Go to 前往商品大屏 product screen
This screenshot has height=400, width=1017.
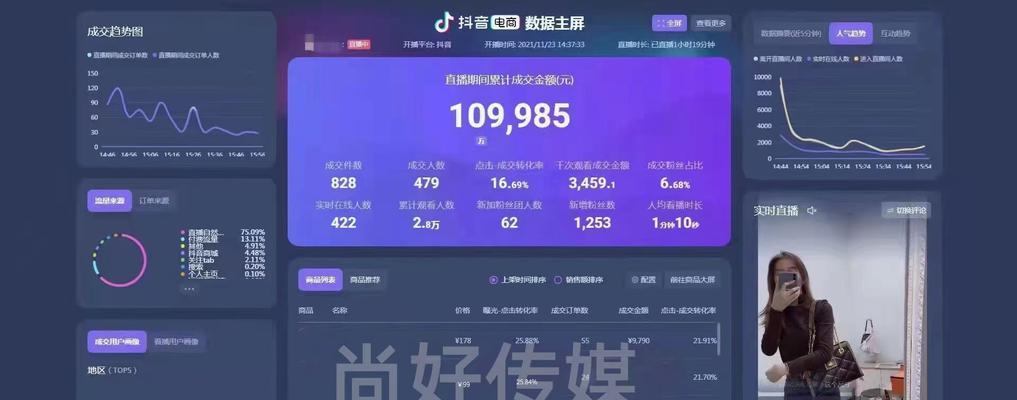coord(693,280)
